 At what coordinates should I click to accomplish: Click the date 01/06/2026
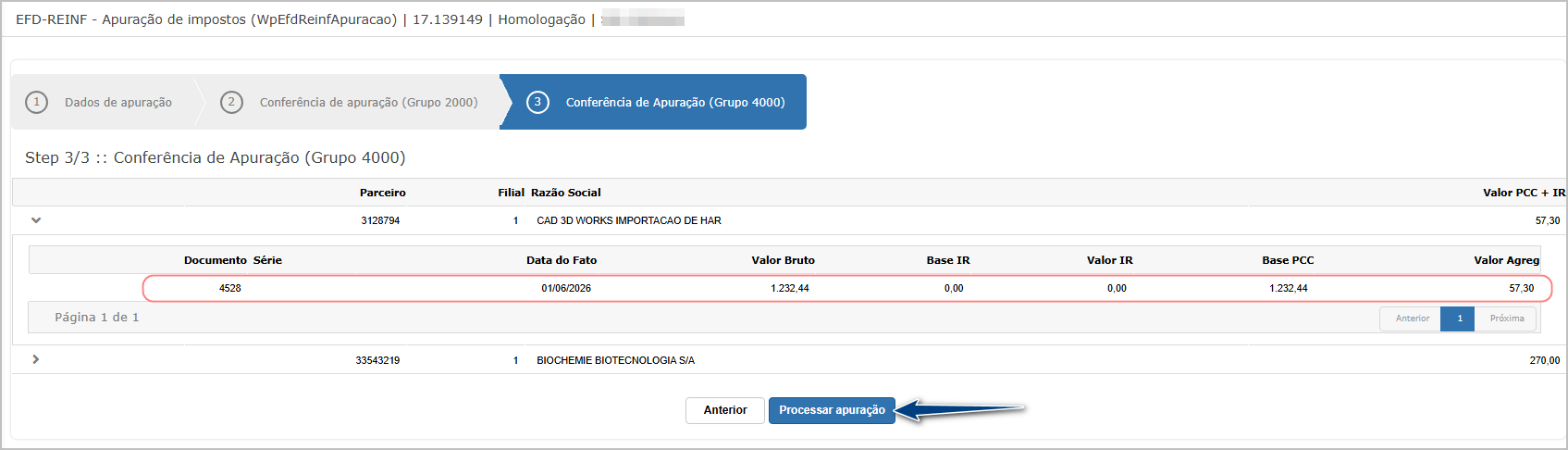click(x=566, y=288)
